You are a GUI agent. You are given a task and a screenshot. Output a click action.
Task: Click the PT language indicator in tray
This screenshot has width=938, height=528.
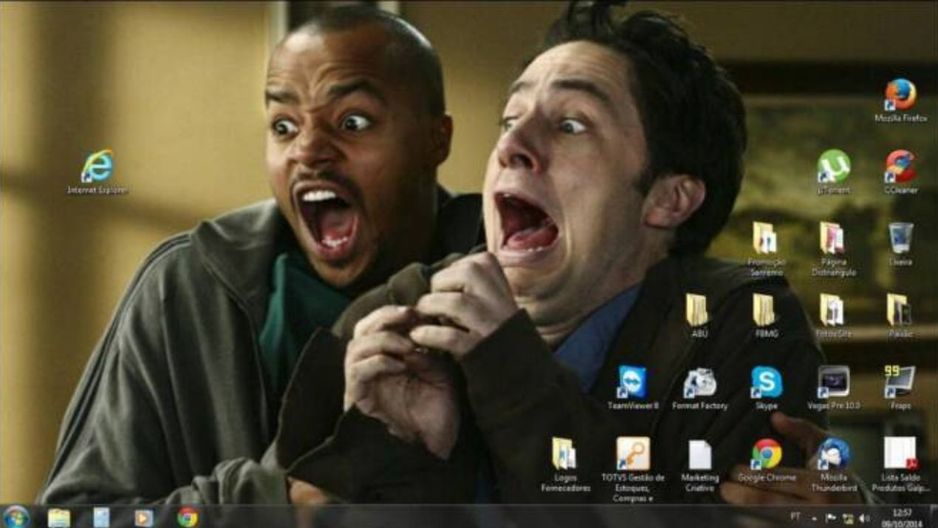[x=795, y=517]
